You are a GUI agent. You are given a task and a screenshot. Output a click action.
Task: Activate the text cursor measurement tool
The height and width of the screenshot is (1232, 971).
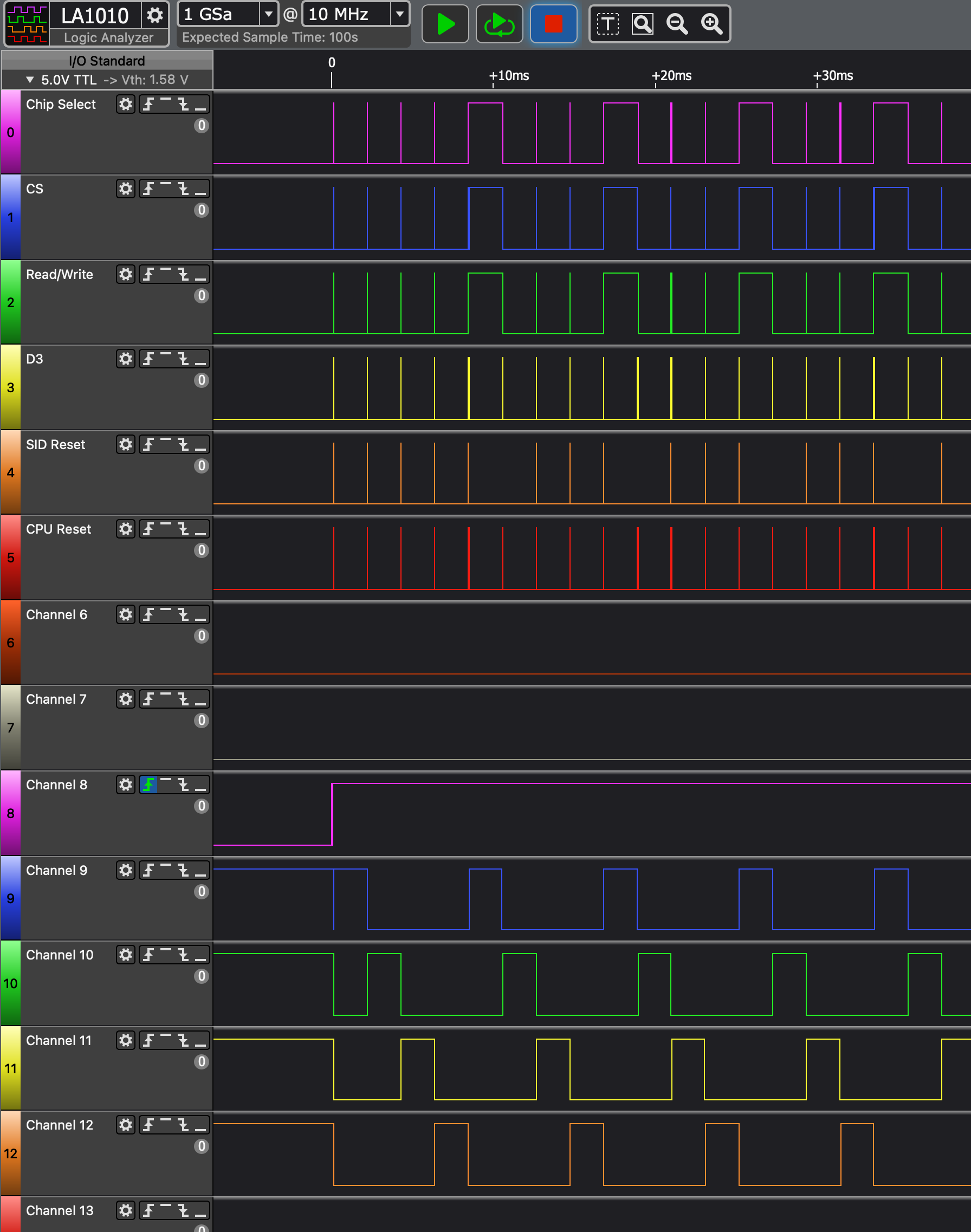607,24
